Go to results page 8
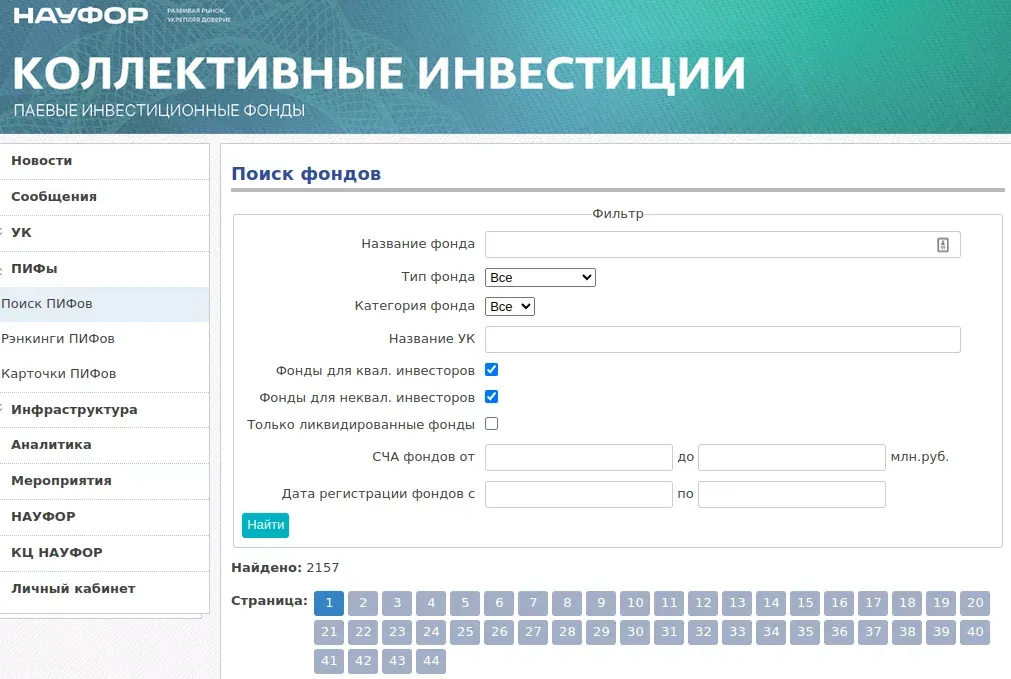Viewport: 1011px width, 679px height. (x=567, y=603)
